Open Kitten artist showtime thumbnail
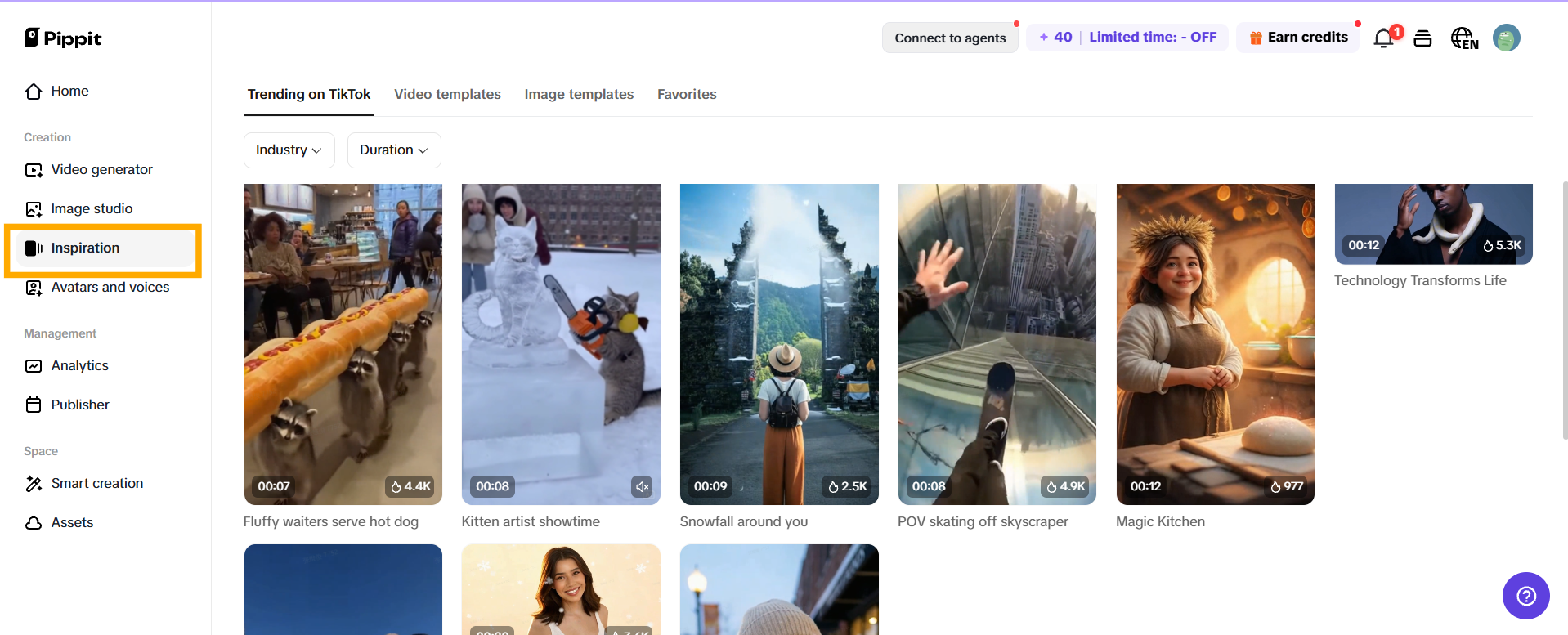1568x635 pixels. pos(561,344)
